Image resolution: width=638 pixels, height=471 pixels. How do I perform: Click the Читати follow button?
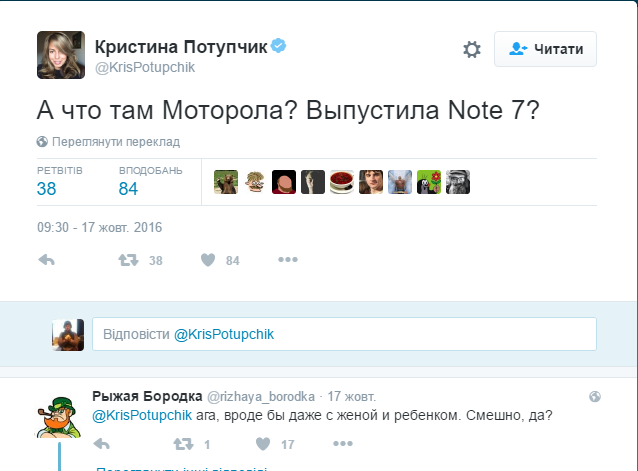click(x=545, y=48)
